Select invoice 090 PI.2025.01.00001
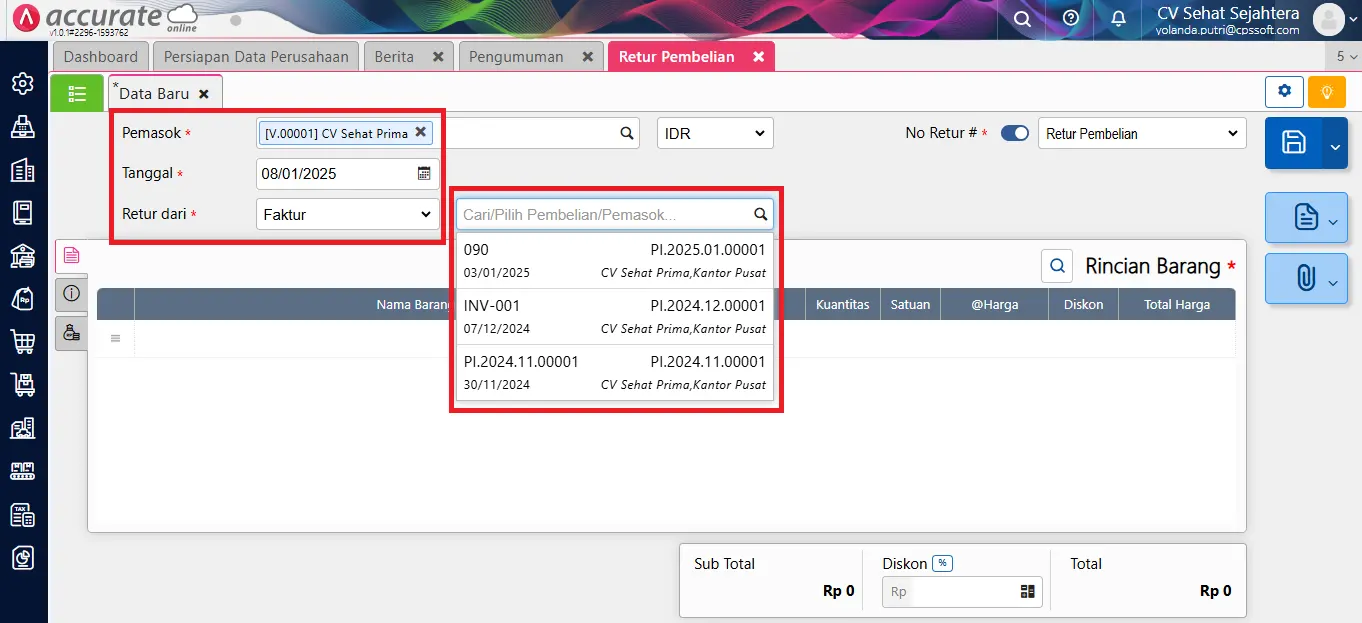 point(615,261)
